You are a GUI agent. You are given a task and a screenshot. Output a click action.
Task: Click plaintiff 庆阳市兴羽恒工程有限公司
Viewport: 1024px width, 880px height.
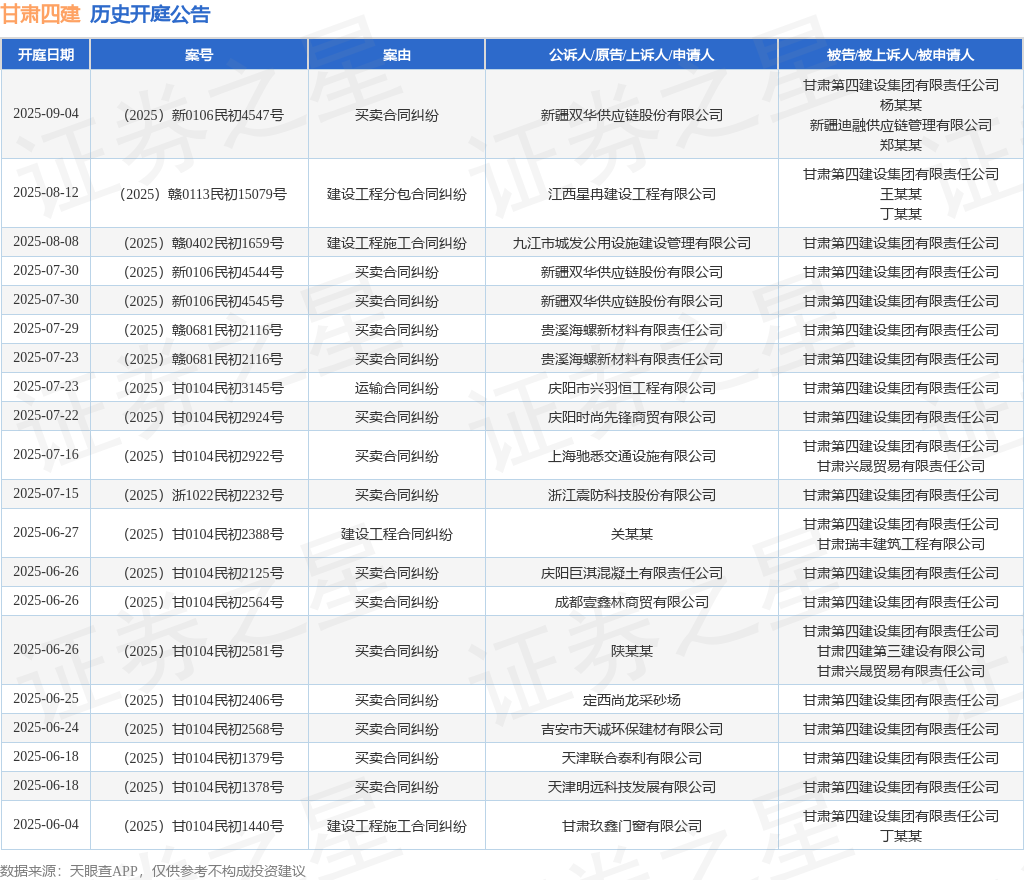coord(632,388)
